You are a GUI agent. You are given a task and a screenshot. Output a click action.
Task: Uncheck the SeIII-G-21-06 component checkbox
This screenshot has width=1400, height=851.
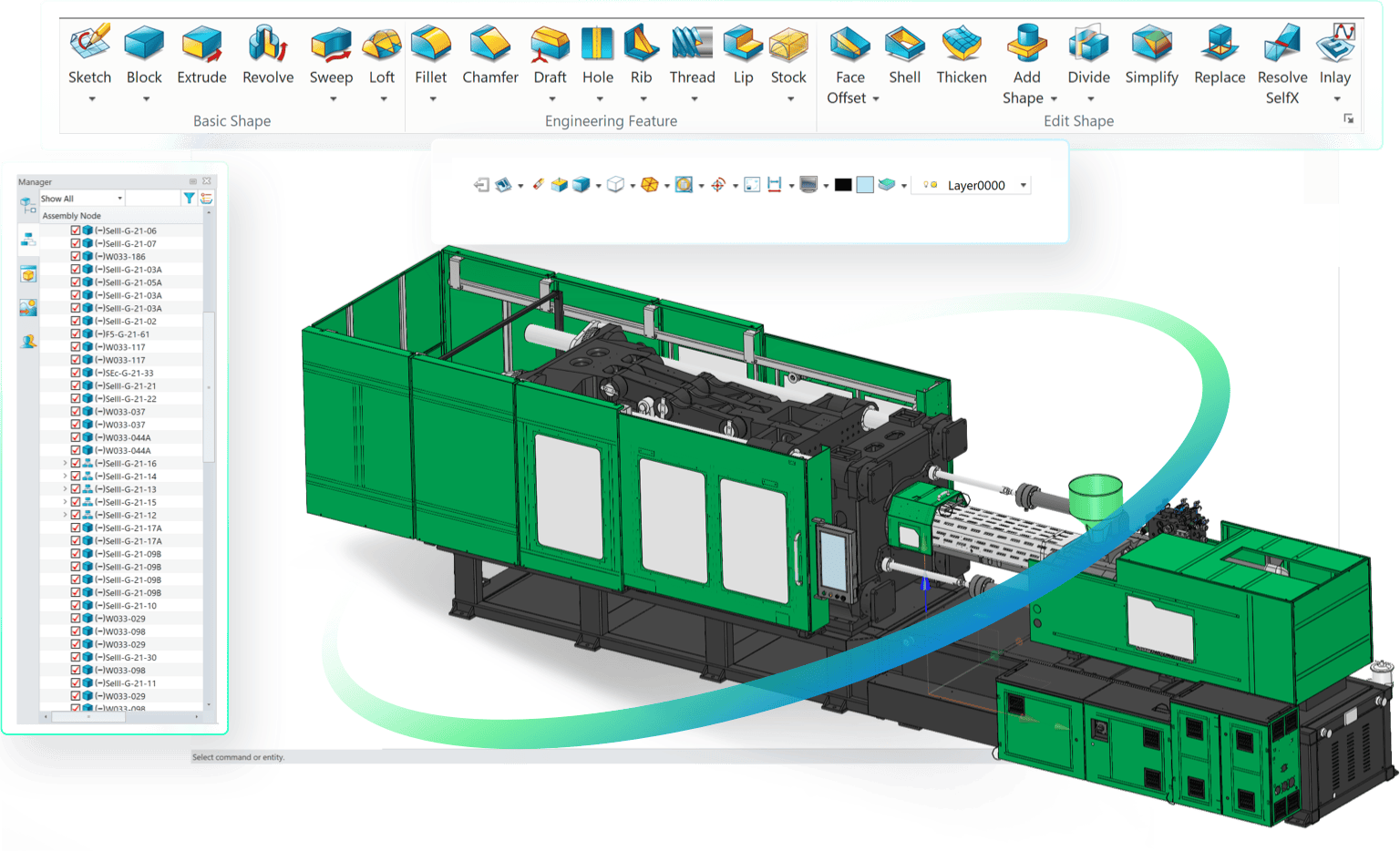tap(76, 231)
